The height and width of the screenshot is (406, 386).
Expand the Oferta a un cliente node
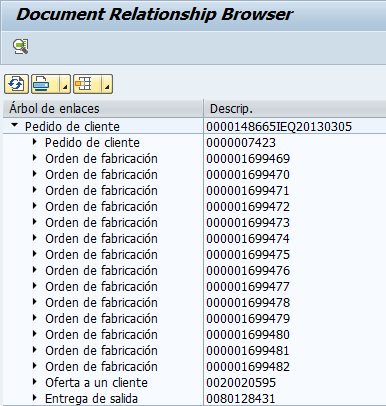(35, 382)
